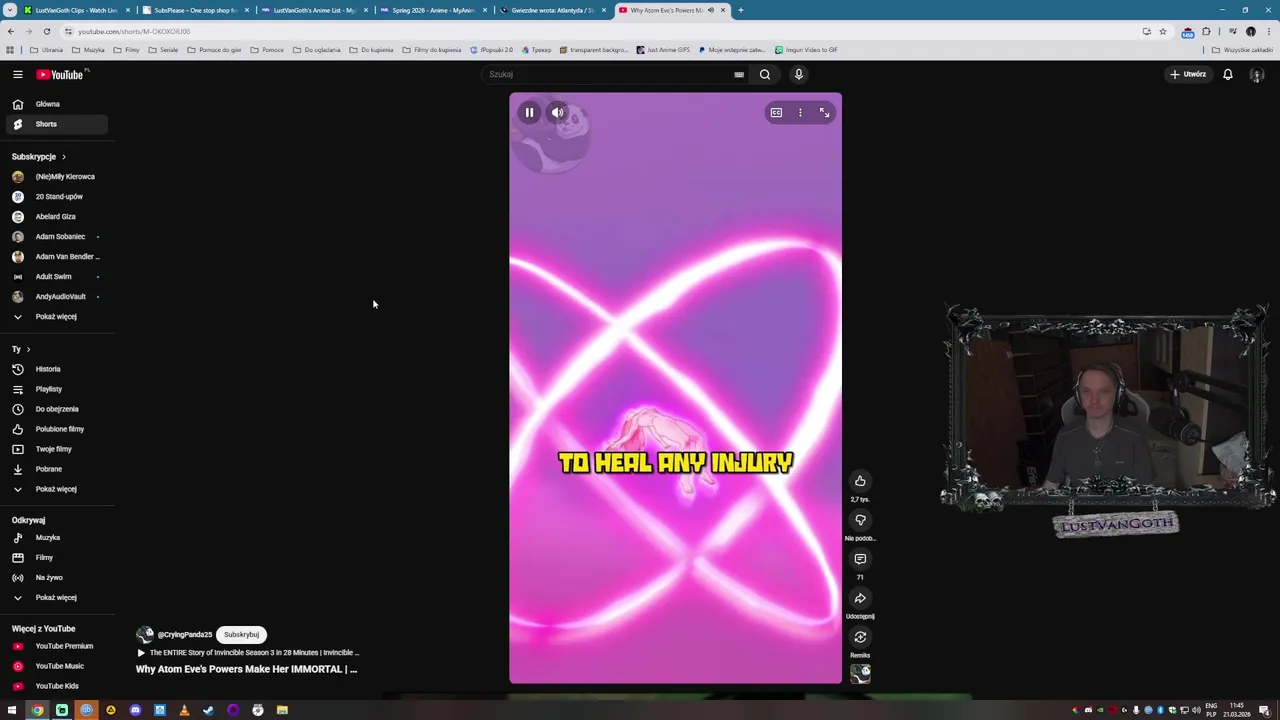Open the @CryingPandas25 channel
Image resolution: width=1280 pixels, height=720 pixels.
point(184,635)
